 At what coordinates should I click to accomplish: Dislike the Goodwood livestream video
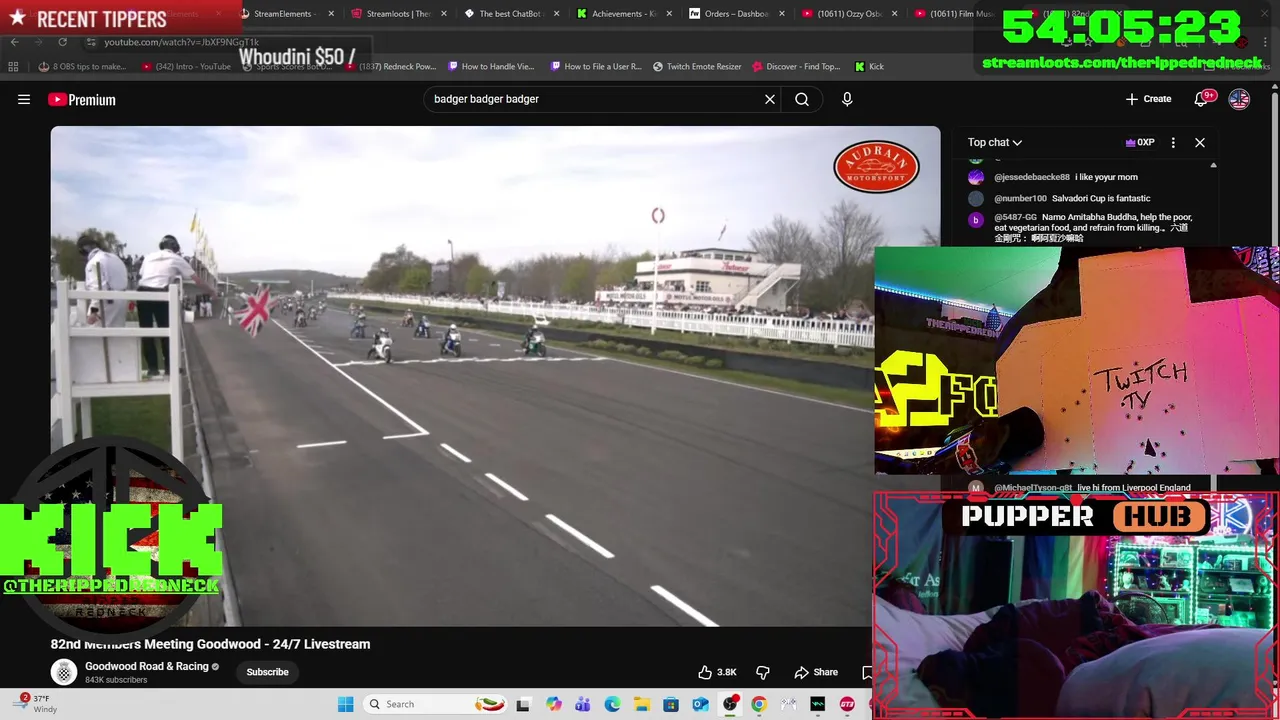tap(762, 672)
